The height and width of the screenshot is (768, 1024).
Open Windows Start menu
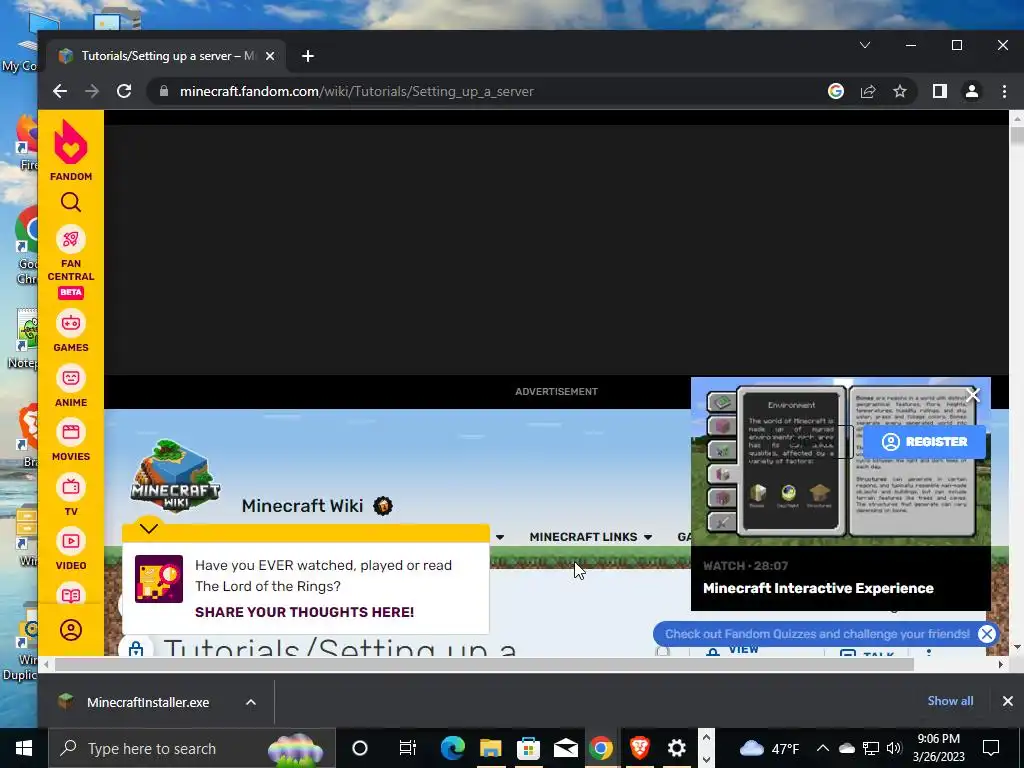click(24, 748)
